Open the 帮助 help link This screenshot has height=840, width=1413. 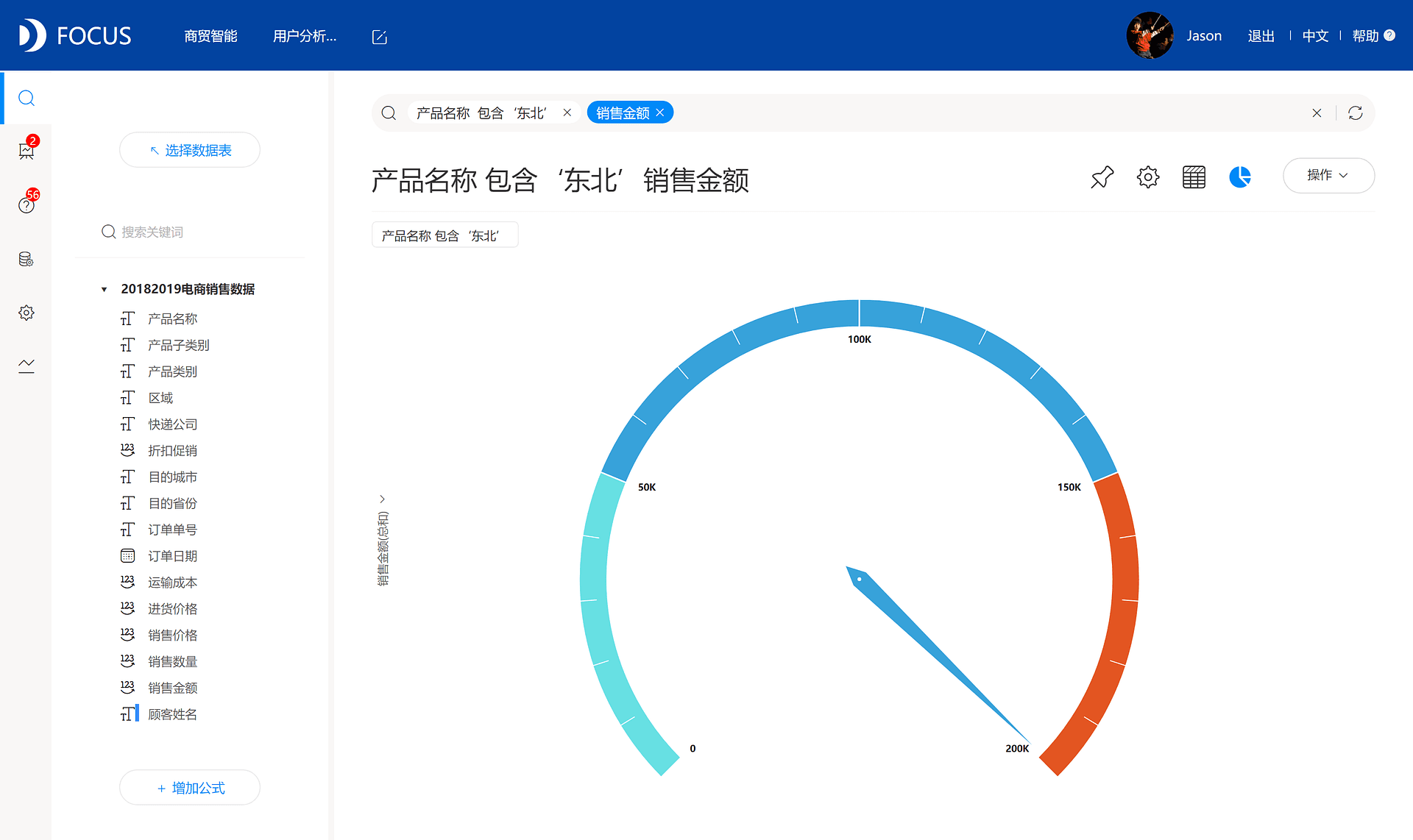pyautogui.click(x=1365, y=36)
